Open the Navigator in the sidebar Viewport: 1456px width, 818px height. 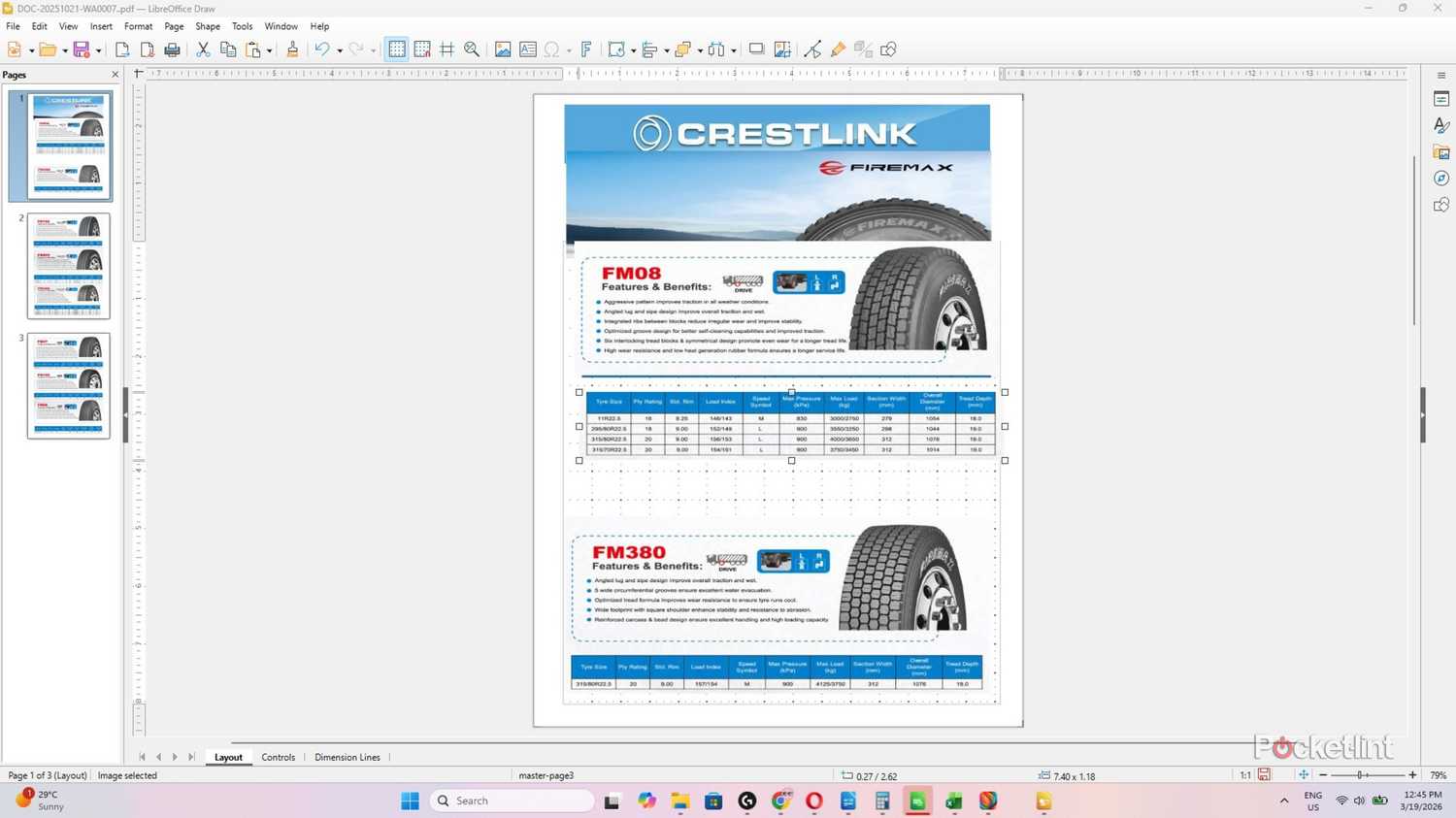pyautogui.click(x=1440, y=178)
